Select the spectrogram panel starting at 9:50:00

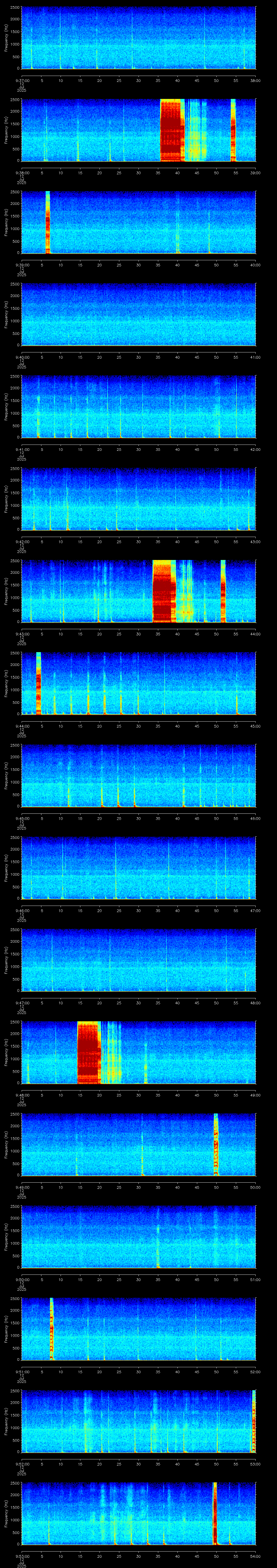(x=138, y=1237)
